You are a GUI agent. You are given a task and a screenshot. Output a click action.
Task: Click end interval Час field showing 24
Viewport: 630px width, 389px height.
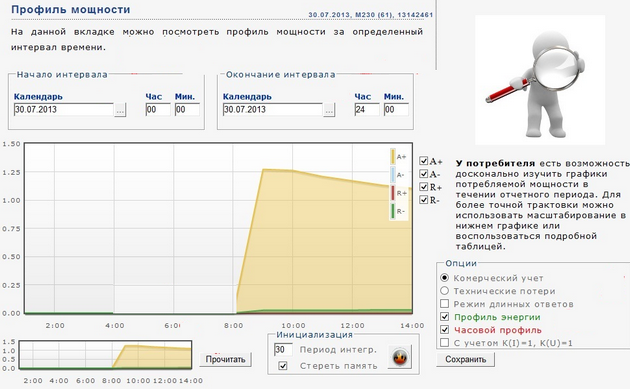pyautogui.click(x=366, y=109)
